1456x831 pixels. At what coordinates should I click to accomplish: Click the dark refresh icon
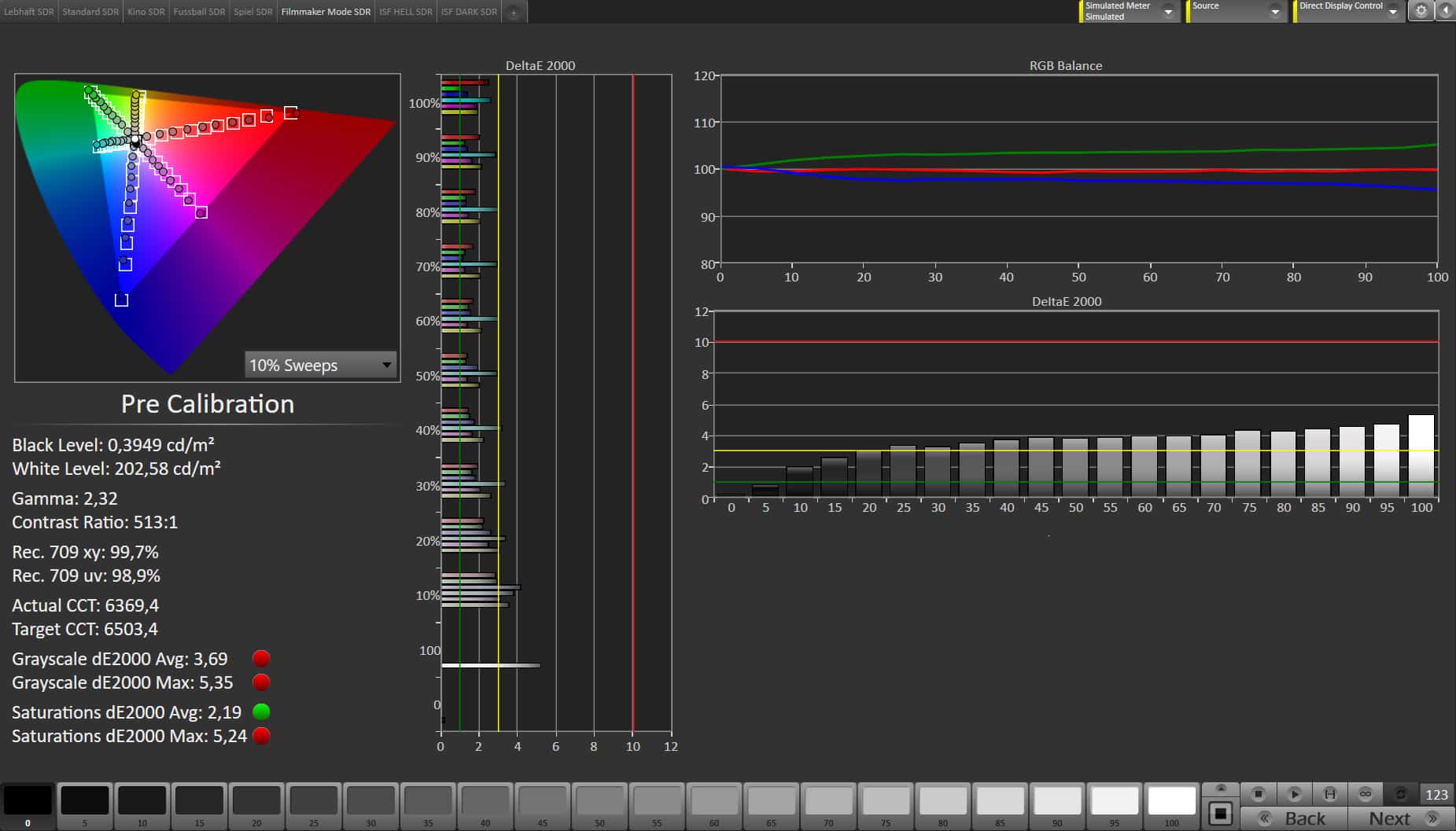pos(1400,794)
